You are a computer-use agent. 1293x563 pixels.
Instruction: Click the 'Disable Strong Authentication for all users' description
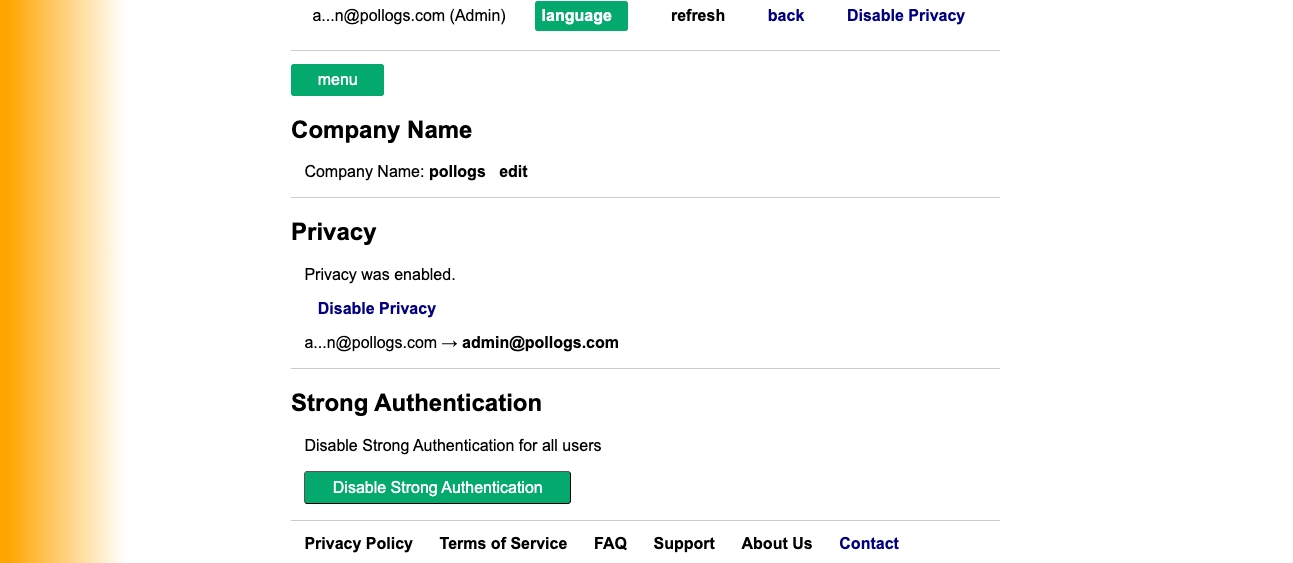click(453, 446)
